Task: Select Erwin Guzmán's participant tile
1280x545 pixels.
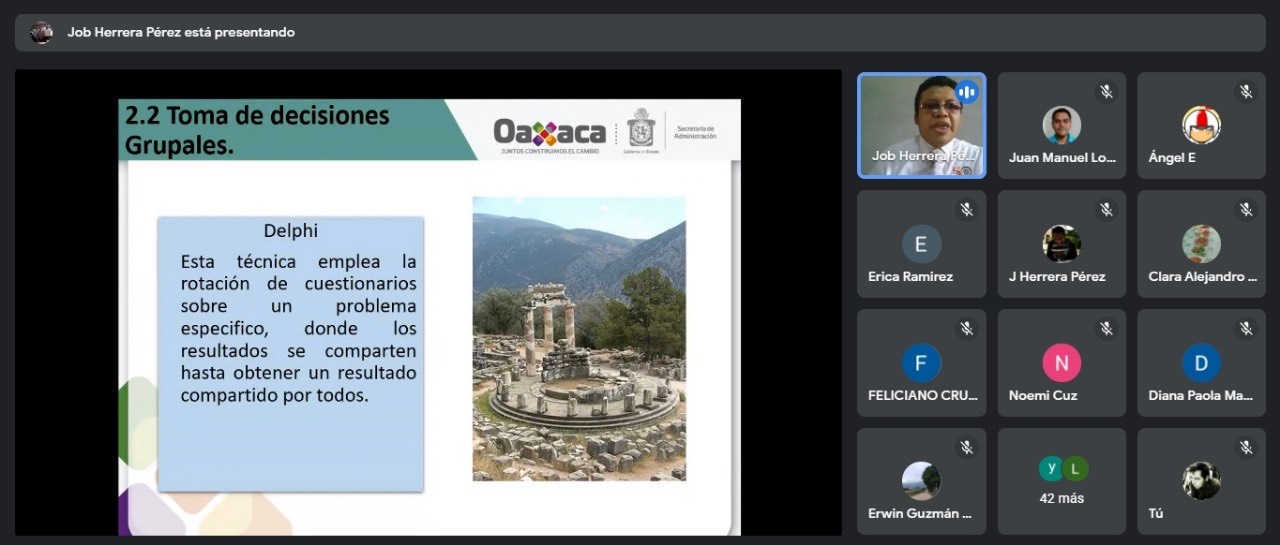Action: click(921, 481)
